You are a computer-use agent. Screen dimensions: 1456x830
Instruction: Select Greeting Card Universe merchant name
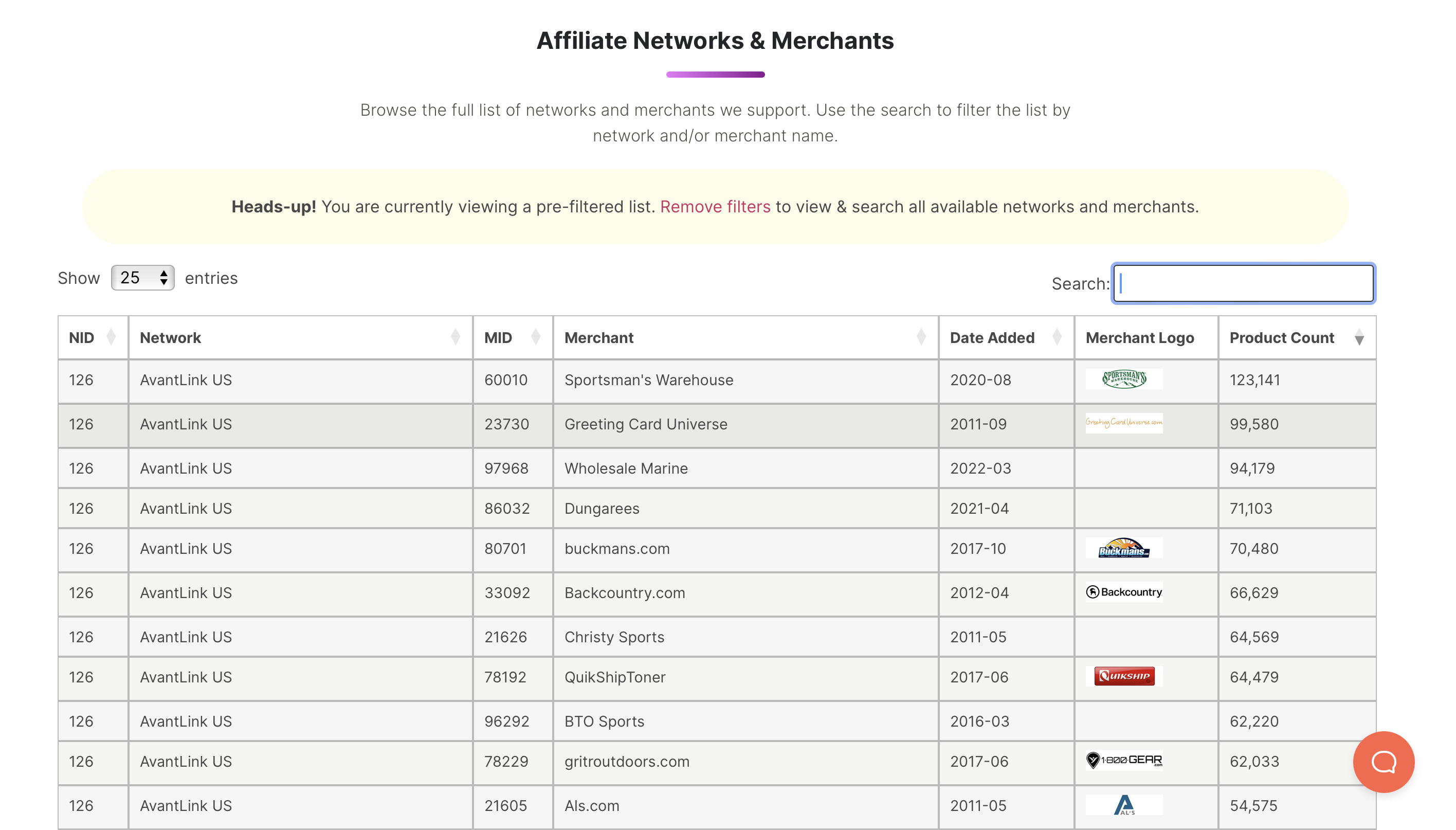point(646,424)
